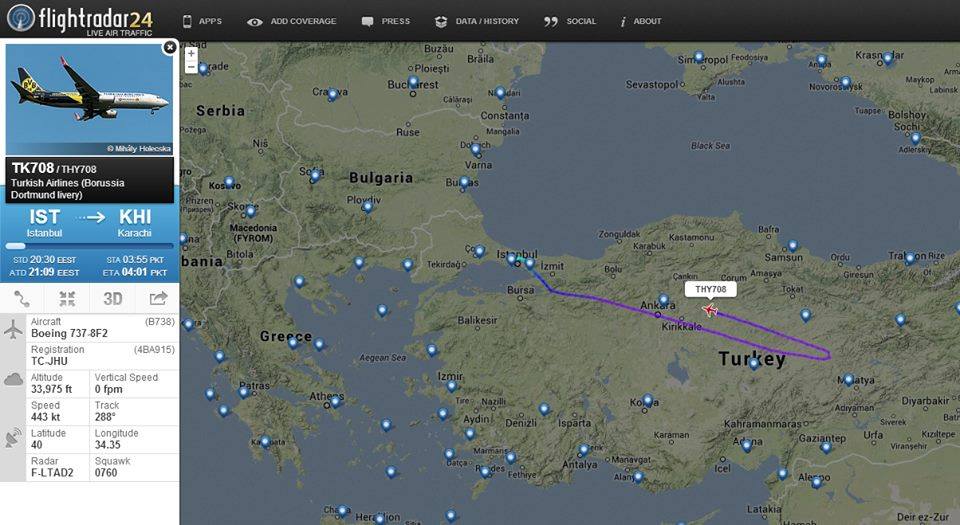Open the Social menu
The height and width of the screenshot is (525, 960).
coord(570,21)
